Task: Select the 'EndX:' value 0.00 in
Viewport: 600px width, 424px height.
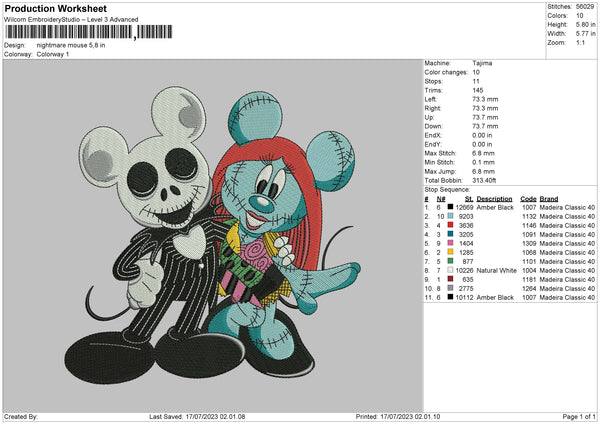Action: 482,135
